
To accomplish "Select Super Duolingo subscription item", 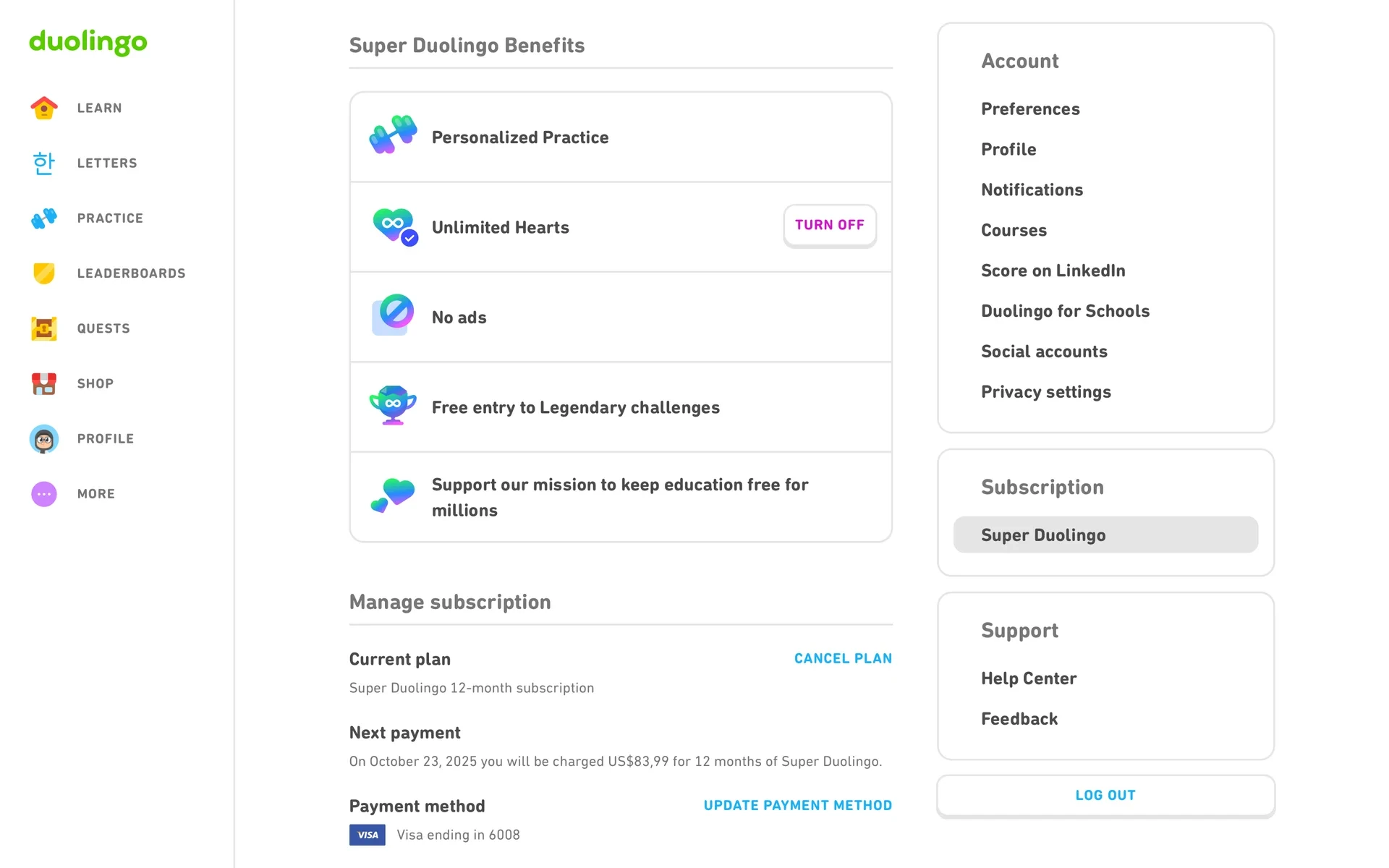I will tap(1105, 535).
